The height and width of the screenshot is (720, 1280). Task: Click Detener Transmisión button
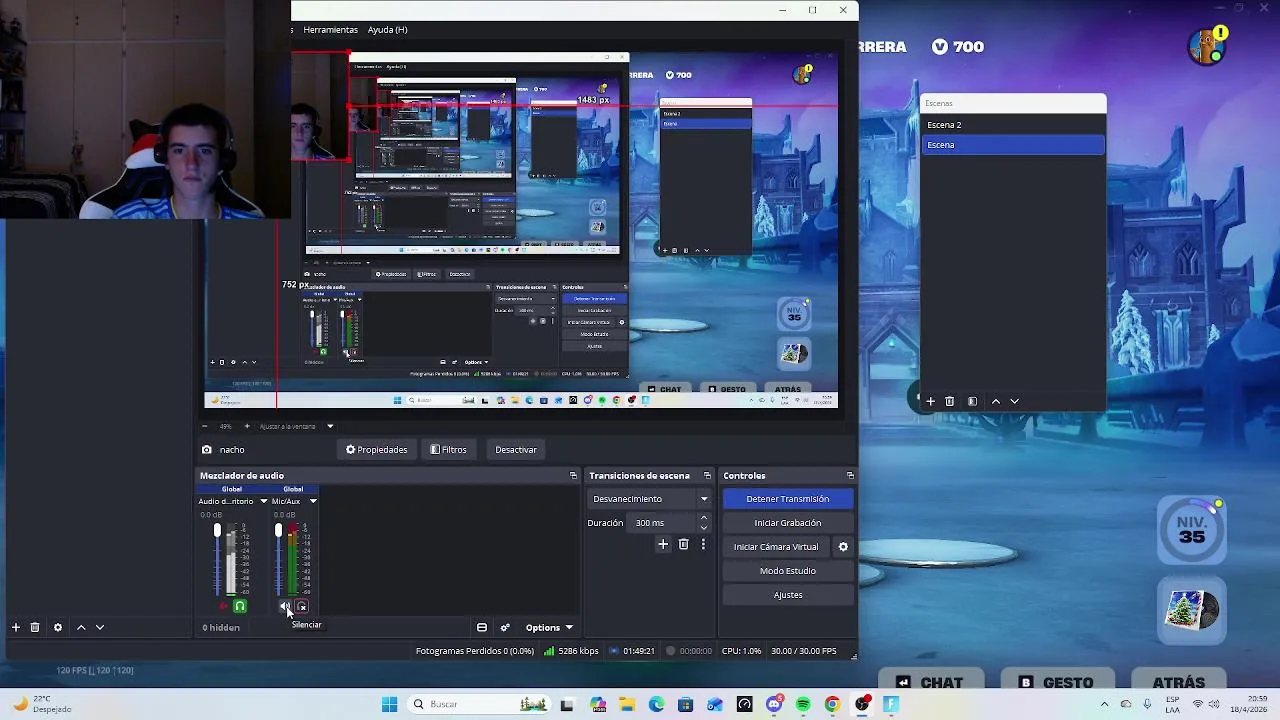(788, 498)
